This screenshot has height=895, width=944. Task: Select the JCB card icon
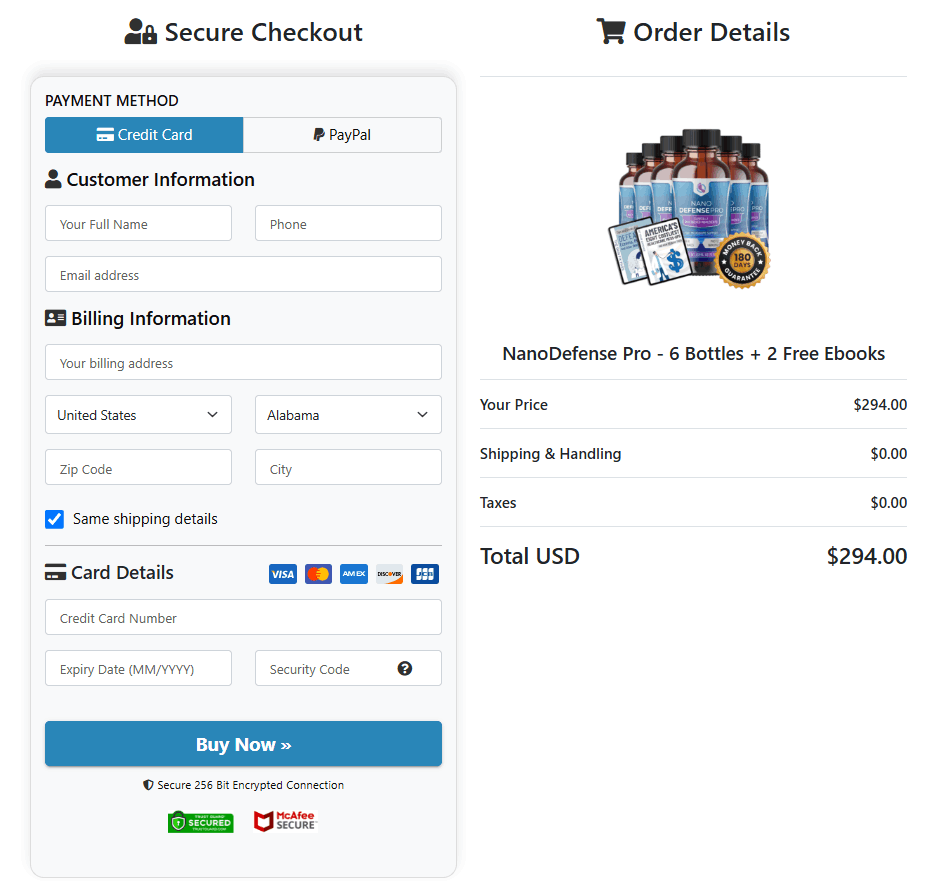pos(424,573)
